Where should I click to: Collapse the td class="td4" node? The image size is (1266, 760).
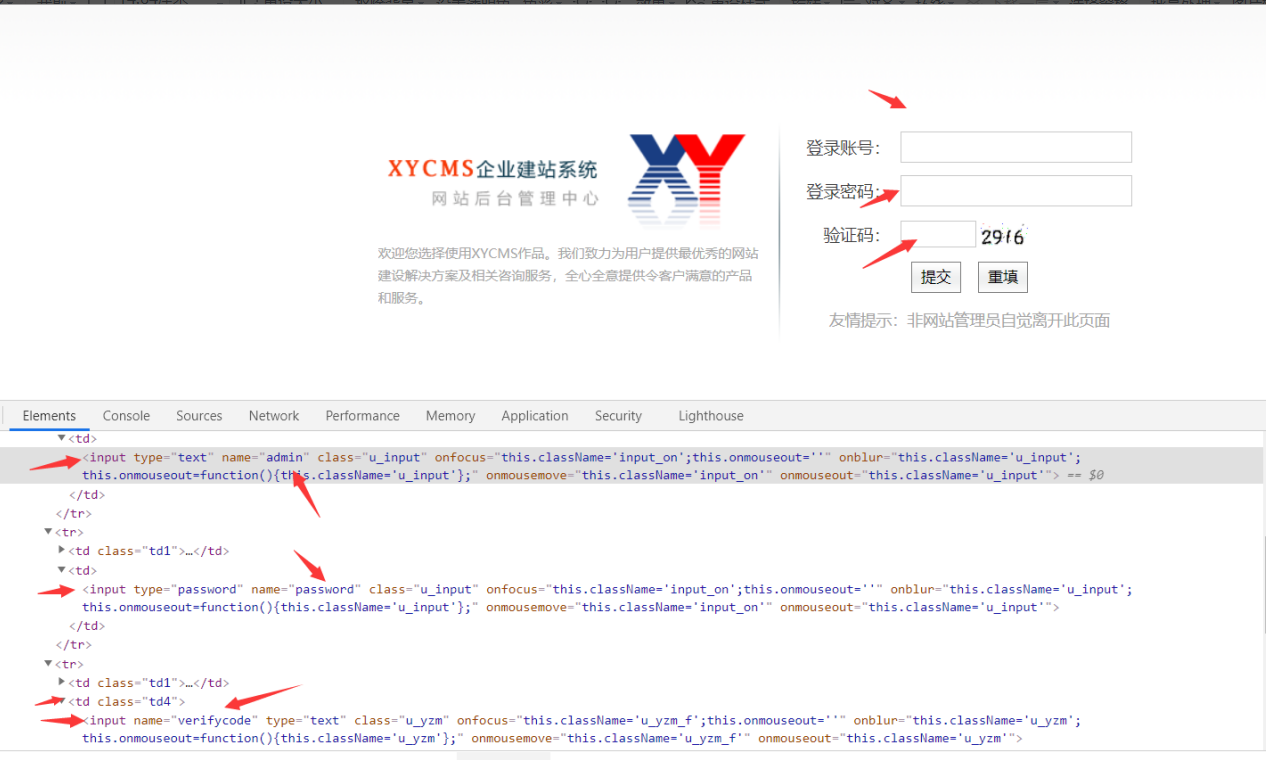coord(61,702)
